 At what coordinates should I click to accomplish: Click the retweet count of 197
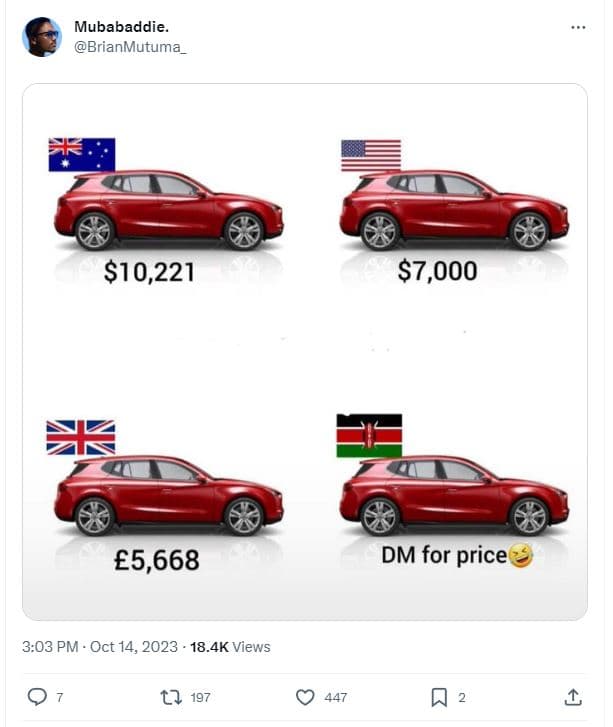pos(200,698)
